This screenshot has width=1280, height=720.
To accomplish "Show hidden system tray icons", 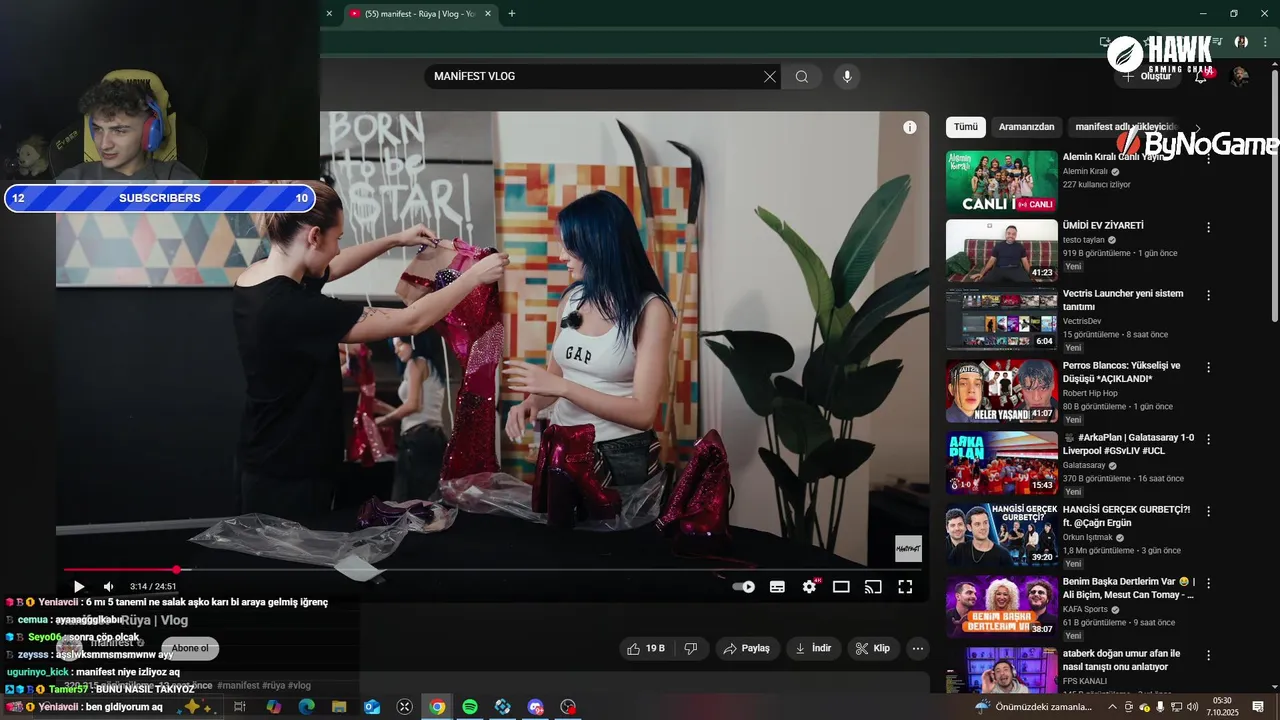I will point(1112,707).
